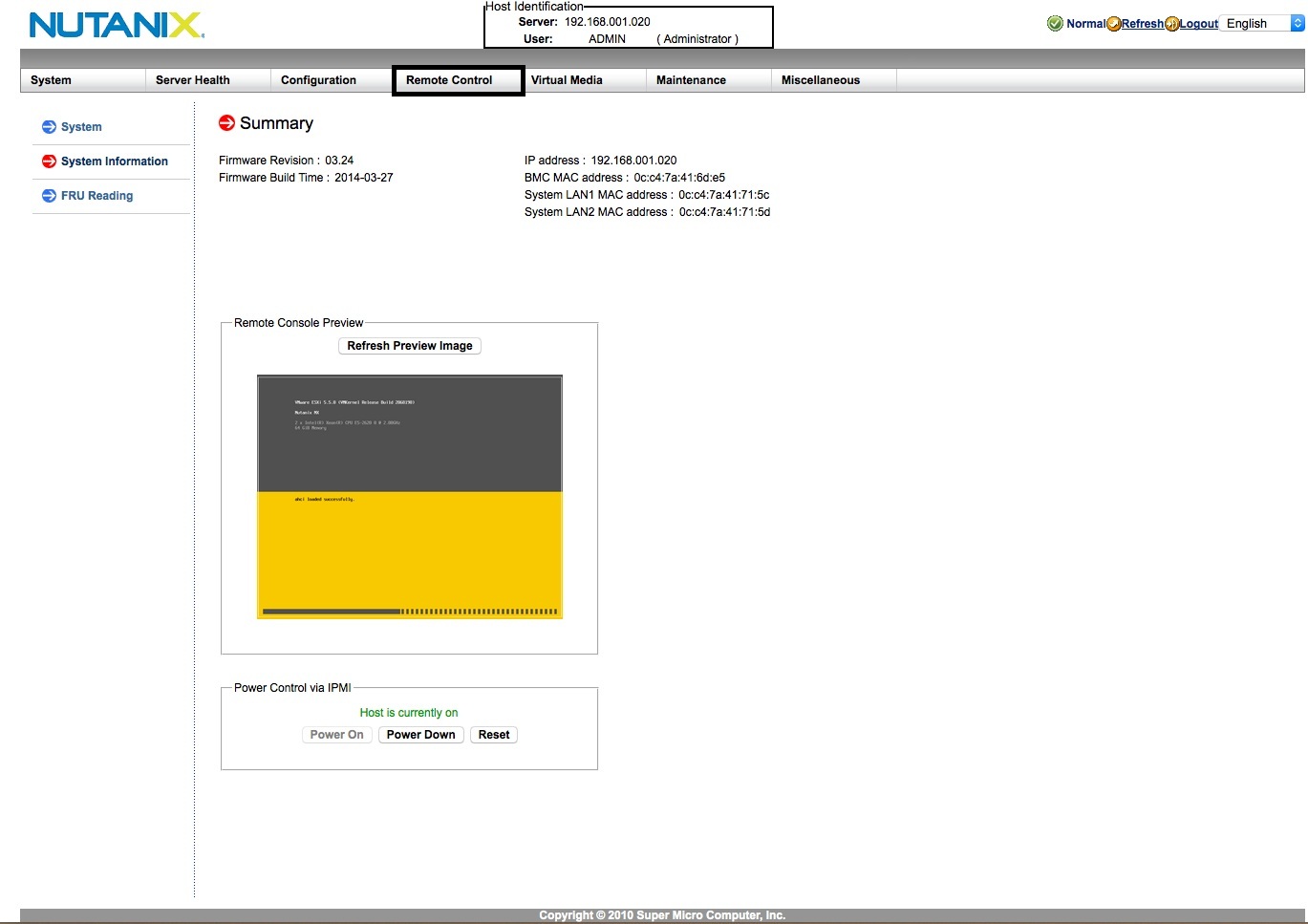Click the Reset power button
Screen dimensions: 1308x924
493,735
